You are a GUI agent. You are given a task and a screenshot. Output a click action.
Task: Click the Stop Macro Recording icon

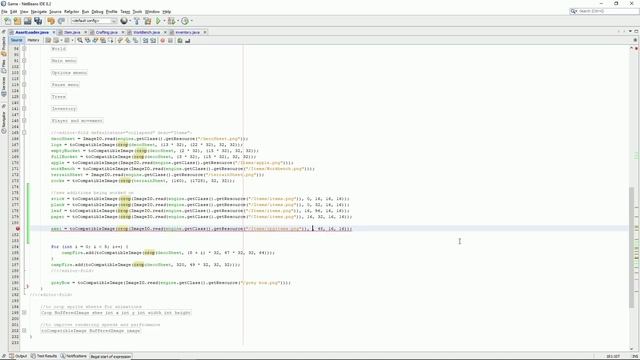coord(171,40)
